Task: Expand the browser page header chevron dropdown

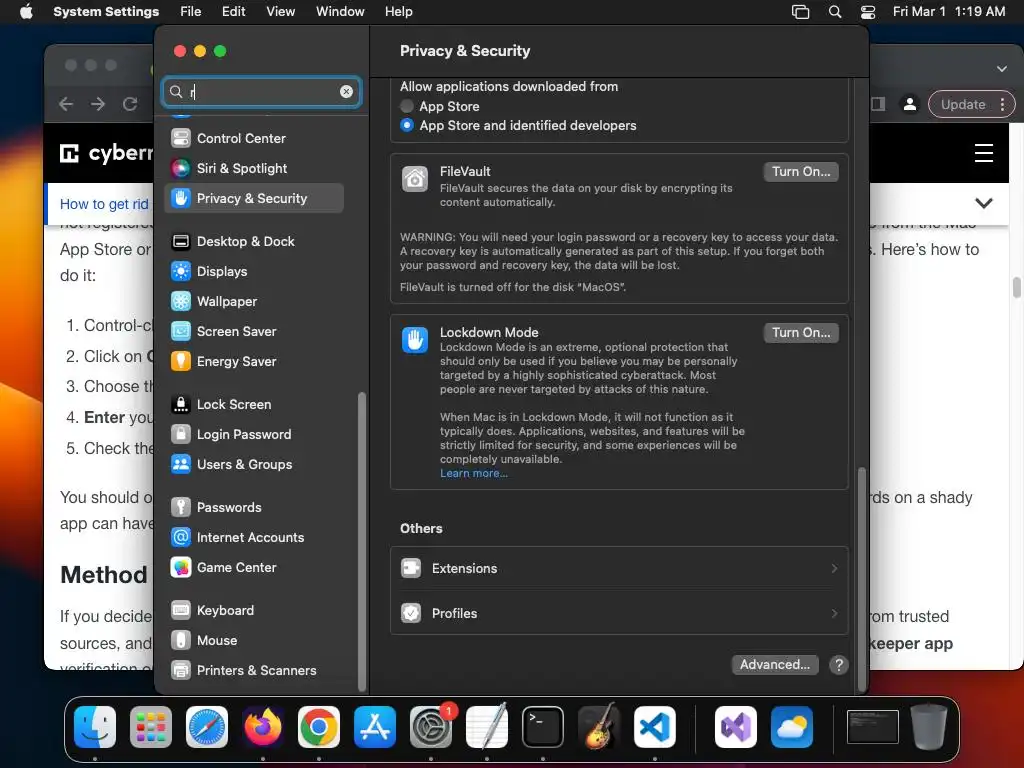Action: tap(984, 203)
